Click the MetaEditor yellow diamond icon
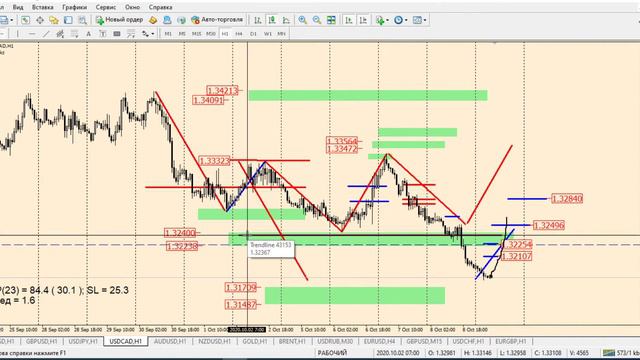Screen dimensions: 640x360 [x=153, y=20]
